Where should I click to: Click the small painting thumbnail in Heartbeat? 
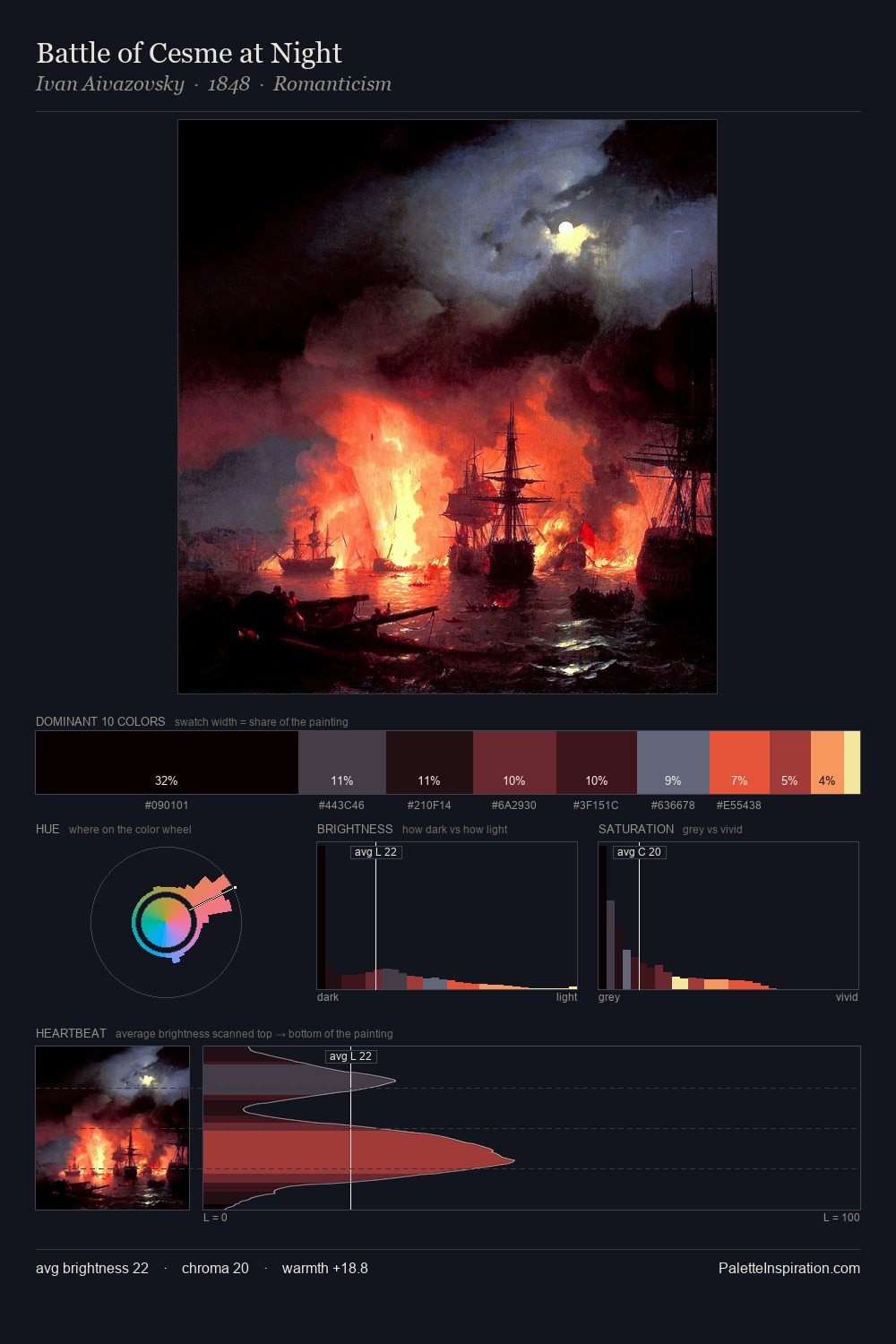pos(113,1128)
